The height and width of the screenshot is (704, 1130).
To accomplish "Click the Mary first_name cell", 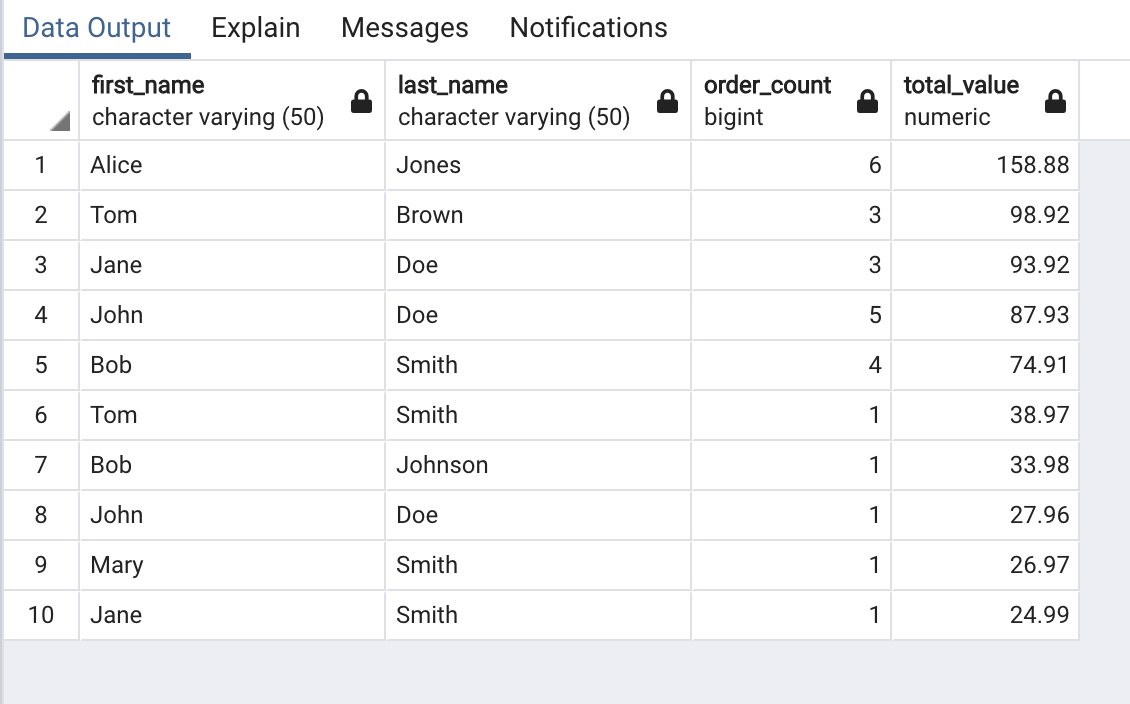I will click(232, 566).
